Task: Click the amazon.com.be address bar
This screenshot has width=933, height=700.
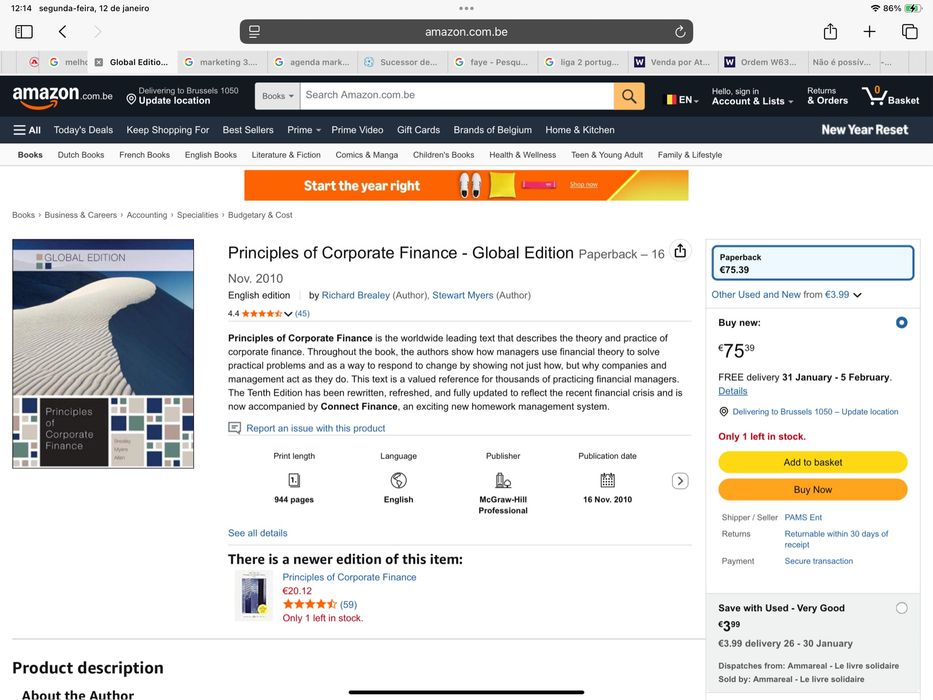Action: click(x=466, y=32)
